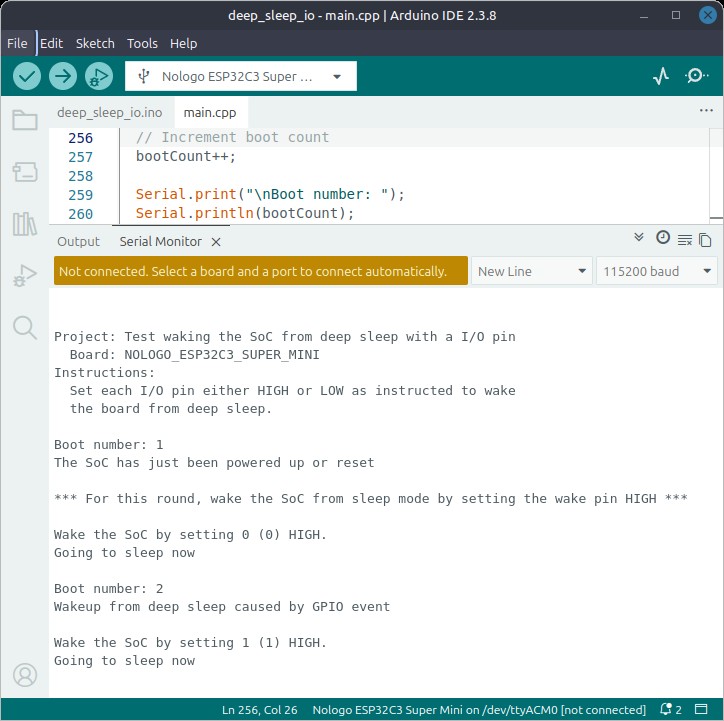The image size is (724, 721).
Task: Switch to the main.cpp tab
Action: click(x=210, y=113)
